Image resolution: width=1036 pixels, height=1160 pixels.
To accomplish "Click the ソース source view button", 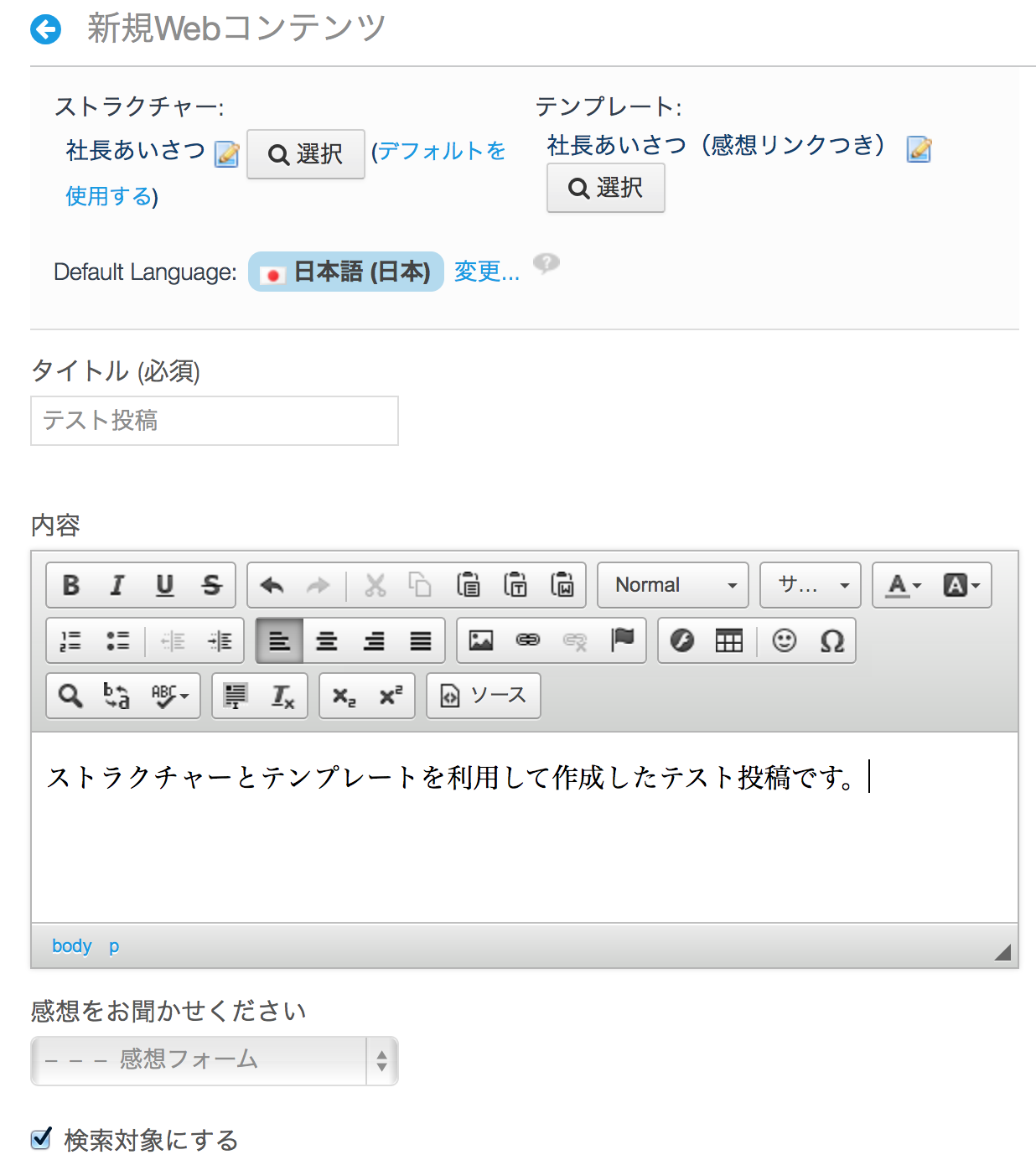I will pyautogui.click(x=484, y=696).
